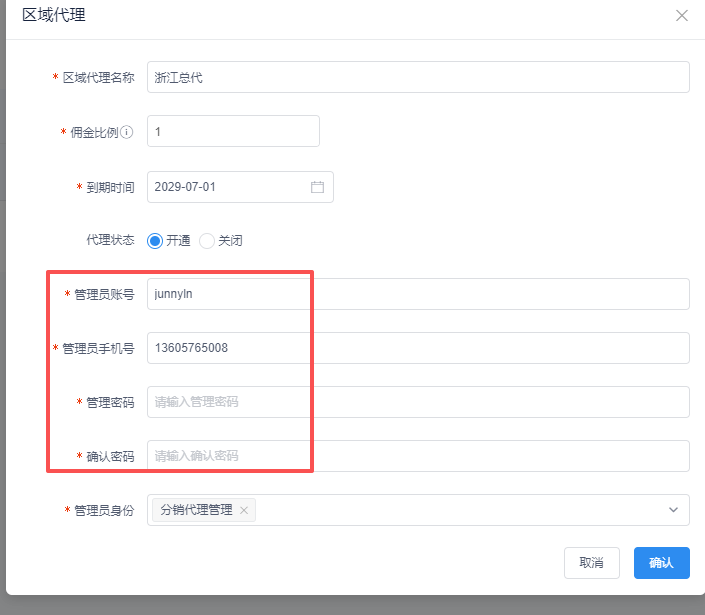Click the 确认密码 input field
Screen dimensions: 705x615
coord(417,456)
